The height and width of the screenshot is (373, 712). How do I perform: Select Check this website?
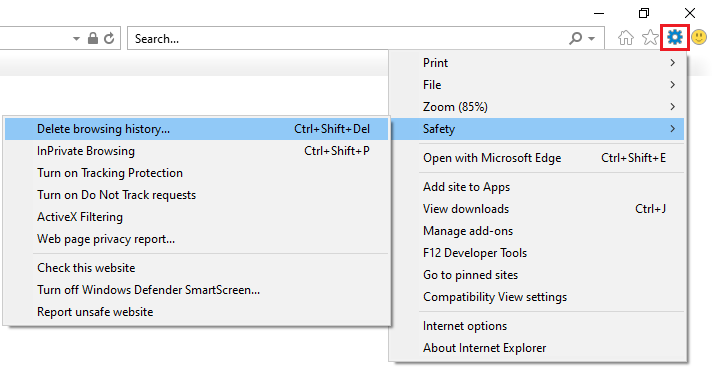click(197, 268)
